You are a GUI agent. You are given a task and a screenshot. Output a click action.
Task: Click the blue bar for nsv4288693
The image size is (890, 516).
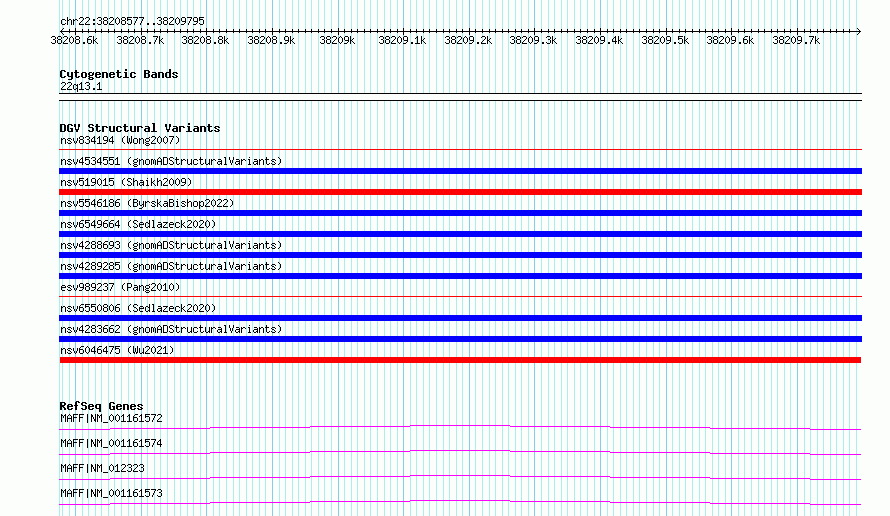(460, 255)
